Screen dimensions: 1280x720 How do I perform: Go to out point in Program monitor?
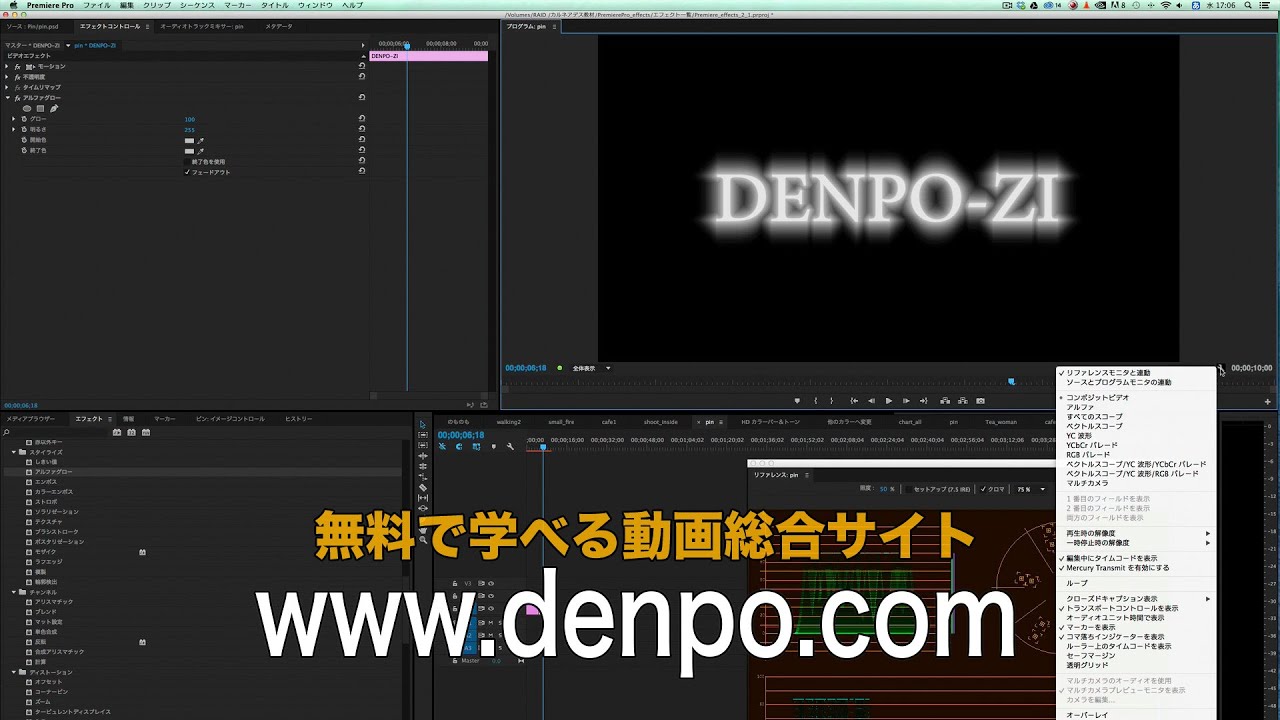(923, 401)
